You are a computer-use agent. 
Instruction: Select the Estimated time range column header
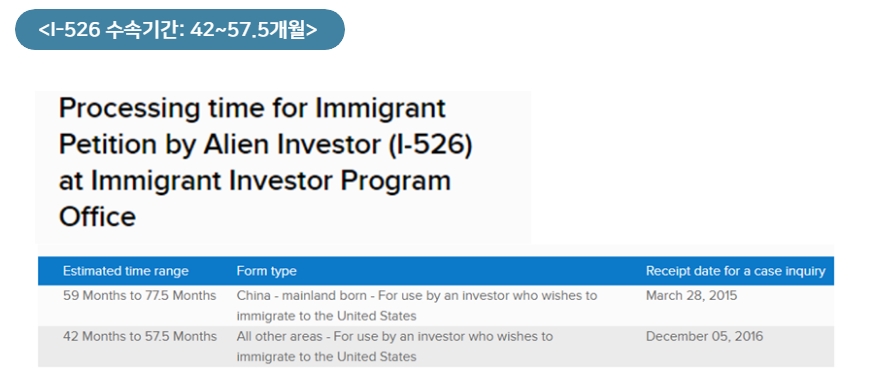click(x=125, y=271)
